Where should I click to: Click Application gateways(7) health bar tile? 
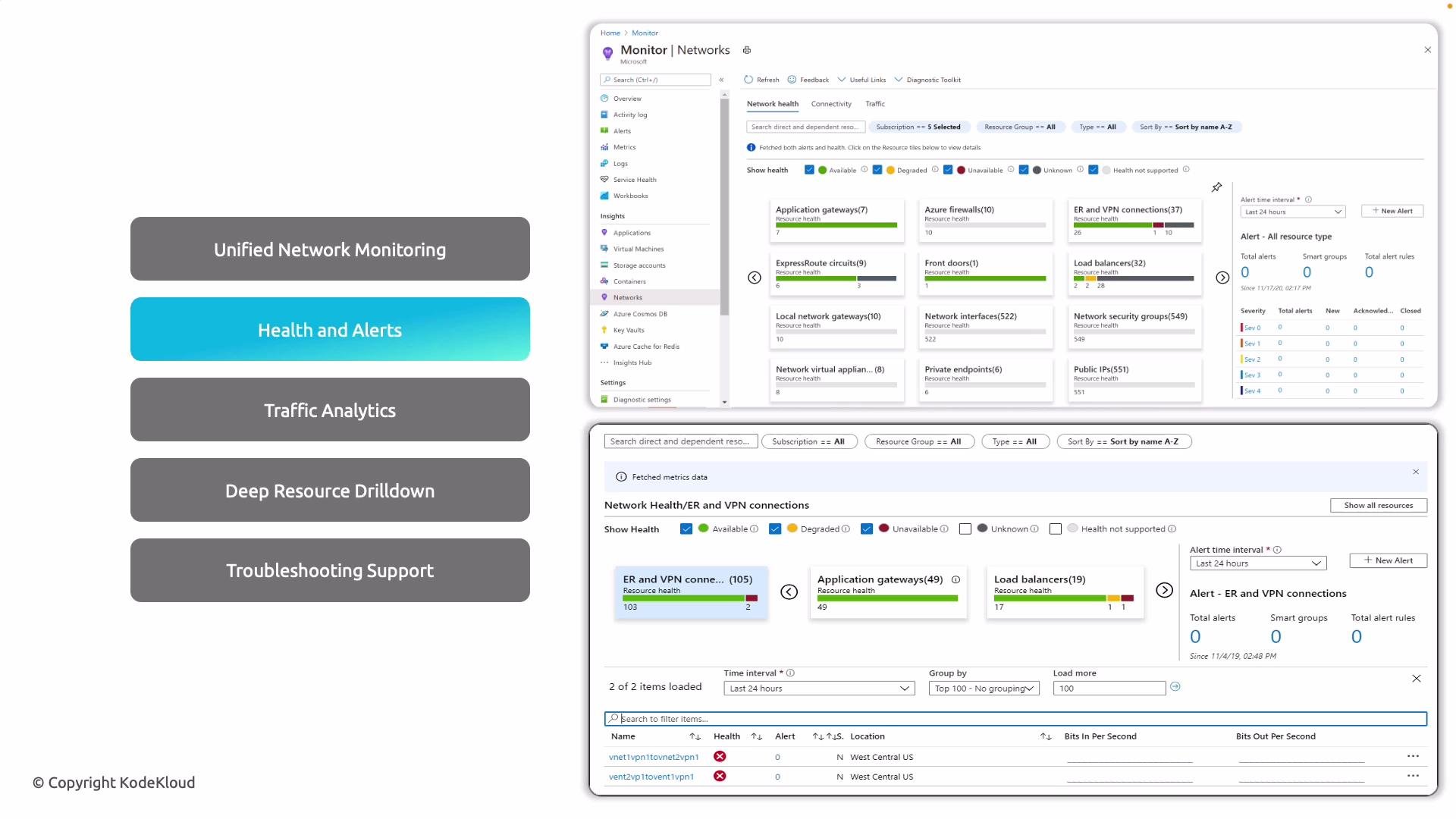pyautogui.click(x=836, y=221)
